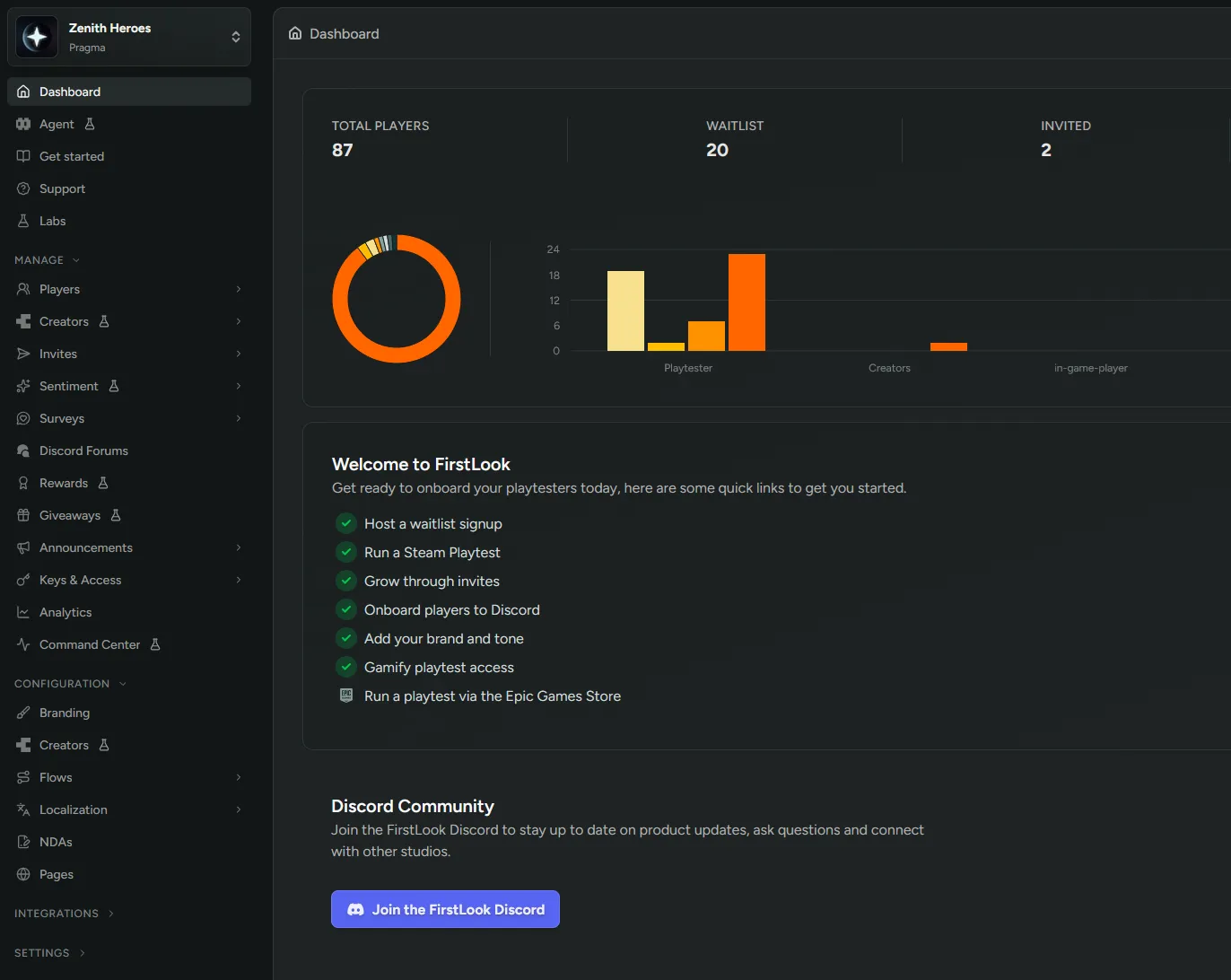This screenshot has width=1231, height=980.
Task: Click the Players people icon
Action: [x=23, y=289]
